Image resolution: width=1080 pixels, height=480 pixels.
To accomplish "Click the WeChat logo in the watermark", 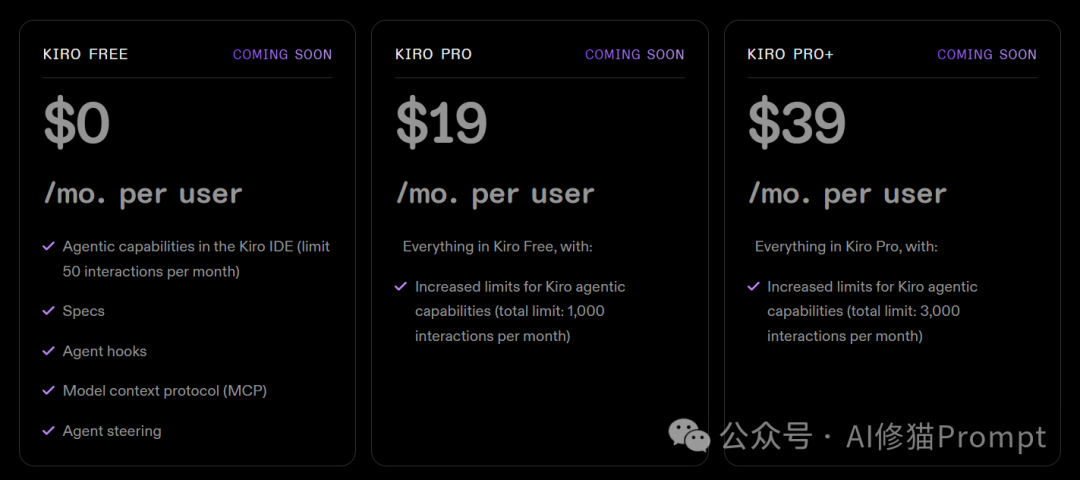I will click(689, 436).
